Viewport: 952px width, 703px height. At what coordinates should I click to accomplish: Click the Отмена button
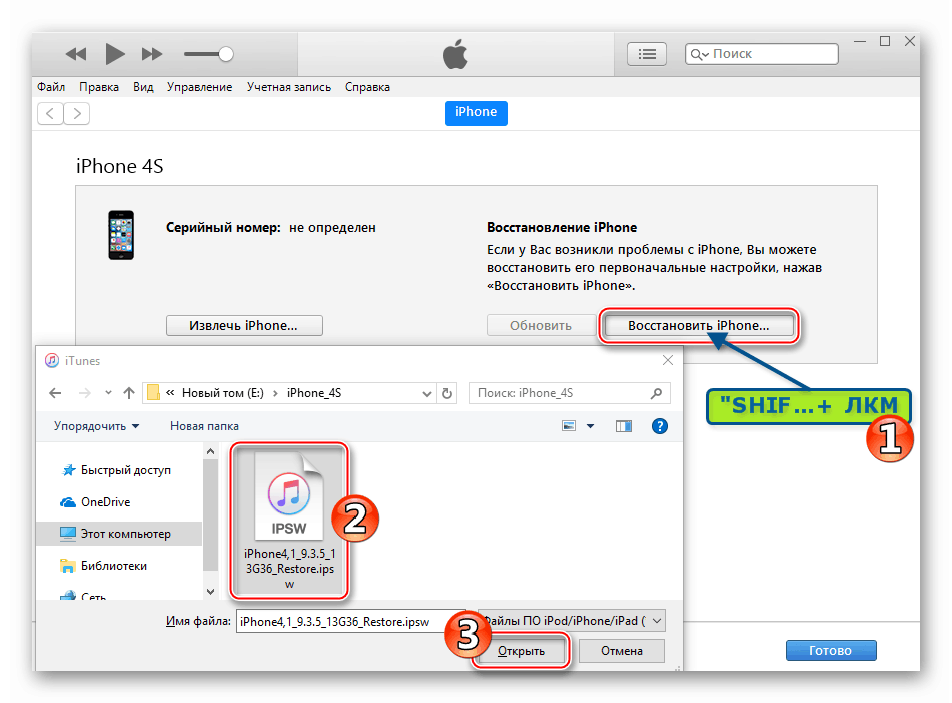(x=622, y=651)
